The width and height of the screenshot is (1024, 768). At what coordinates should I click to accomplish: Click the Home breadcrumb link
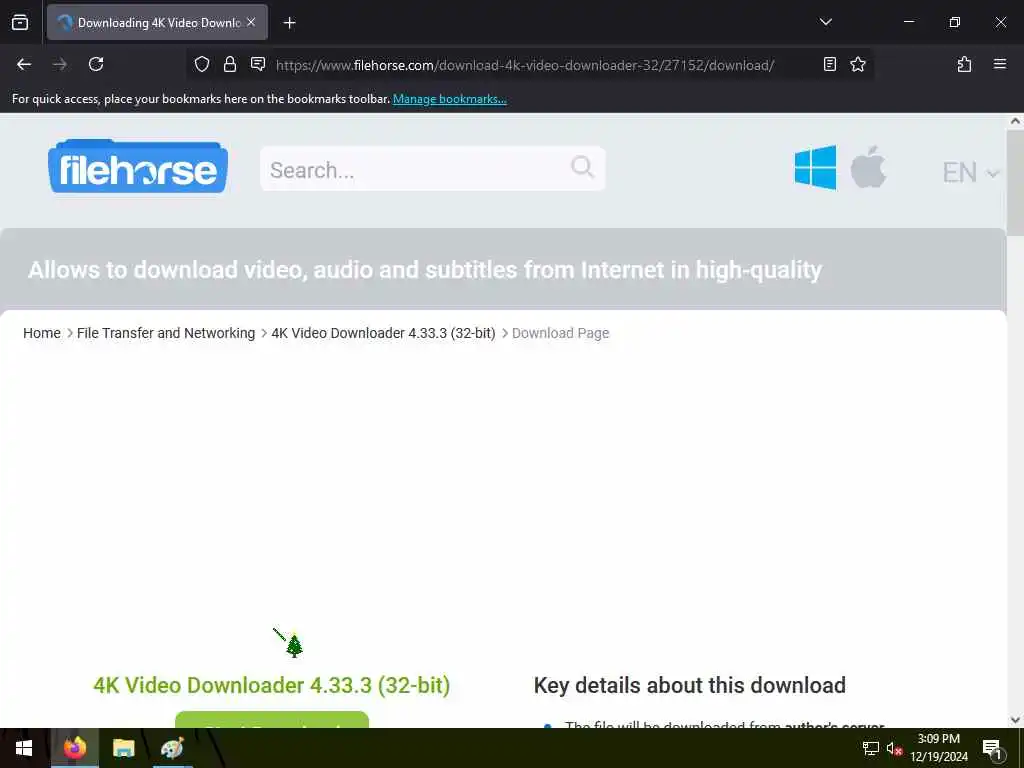tap(42, 333)
